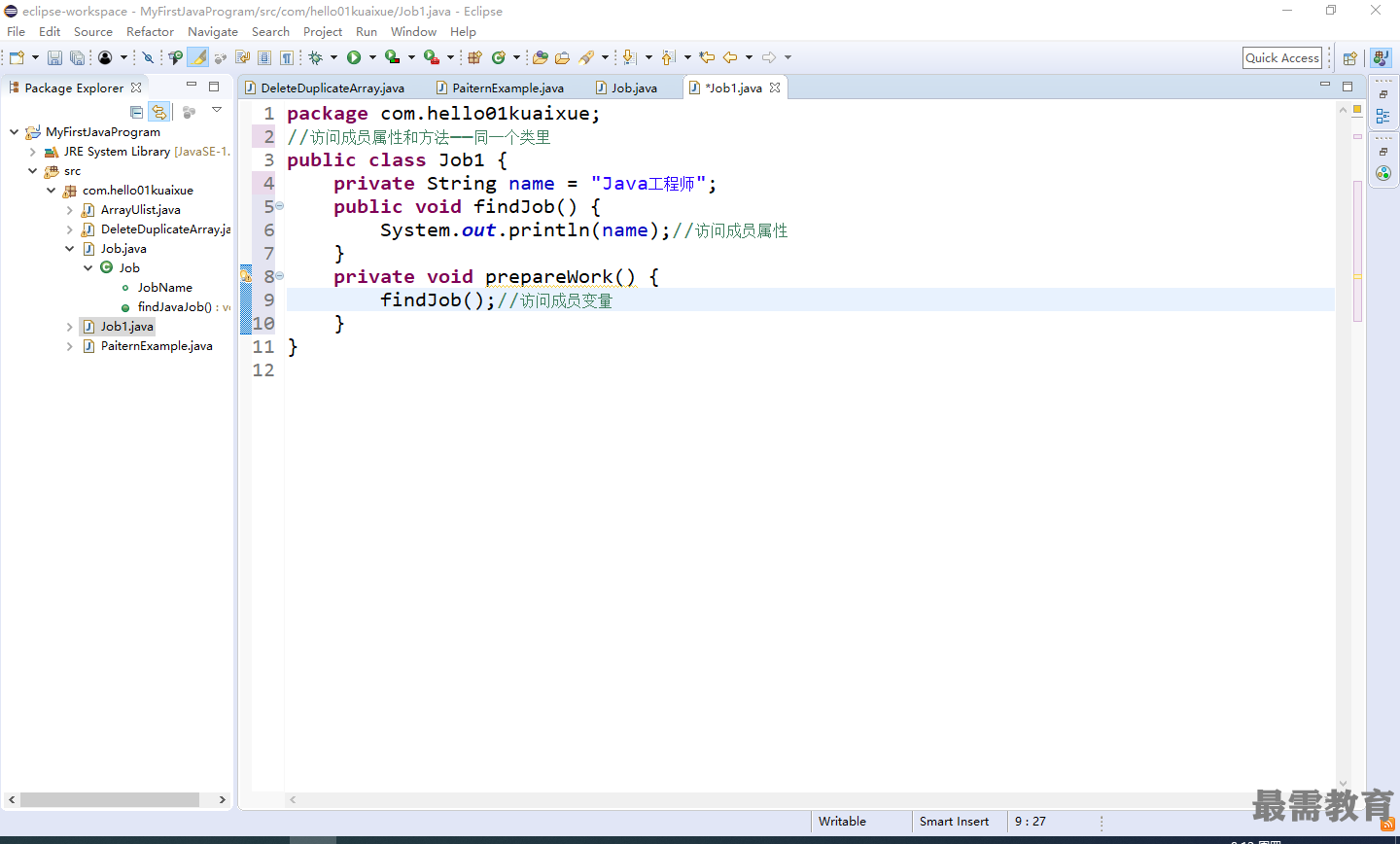
Task: Run the program with green Run icon
Action: 354,57
